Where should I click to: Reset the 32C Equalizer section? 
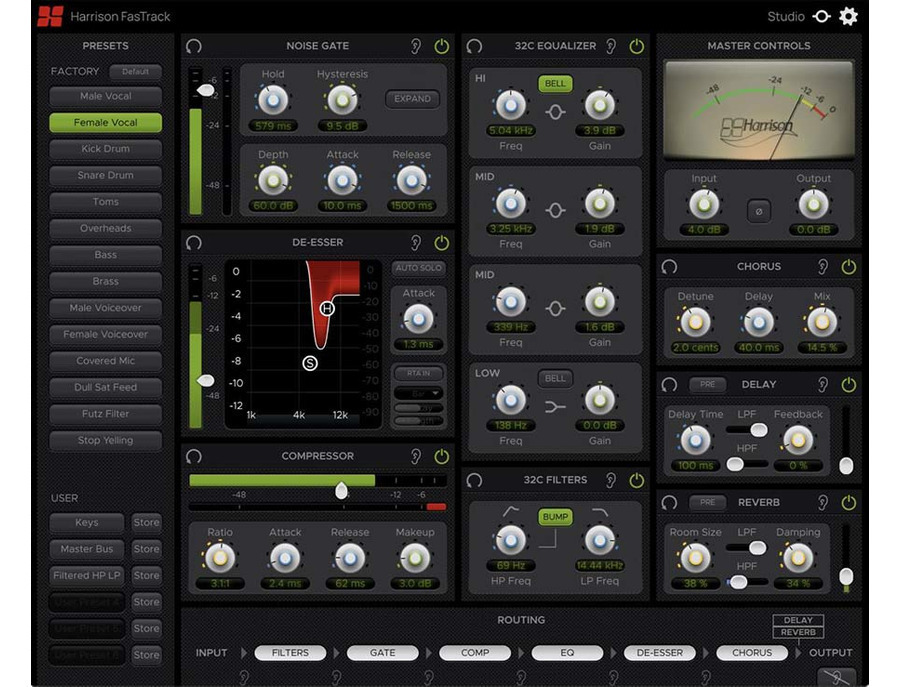tap(474, 46)
